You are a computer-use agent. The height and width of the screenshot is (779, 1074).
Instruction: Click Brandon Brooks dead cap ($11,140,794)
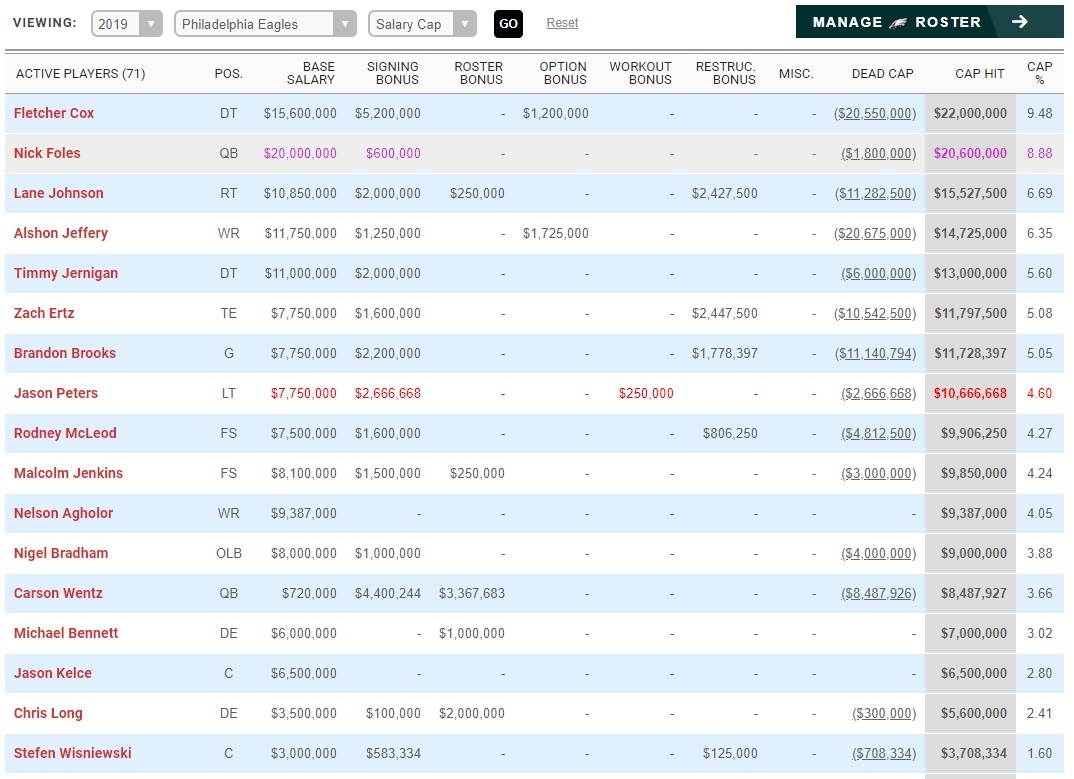[875, 354]
